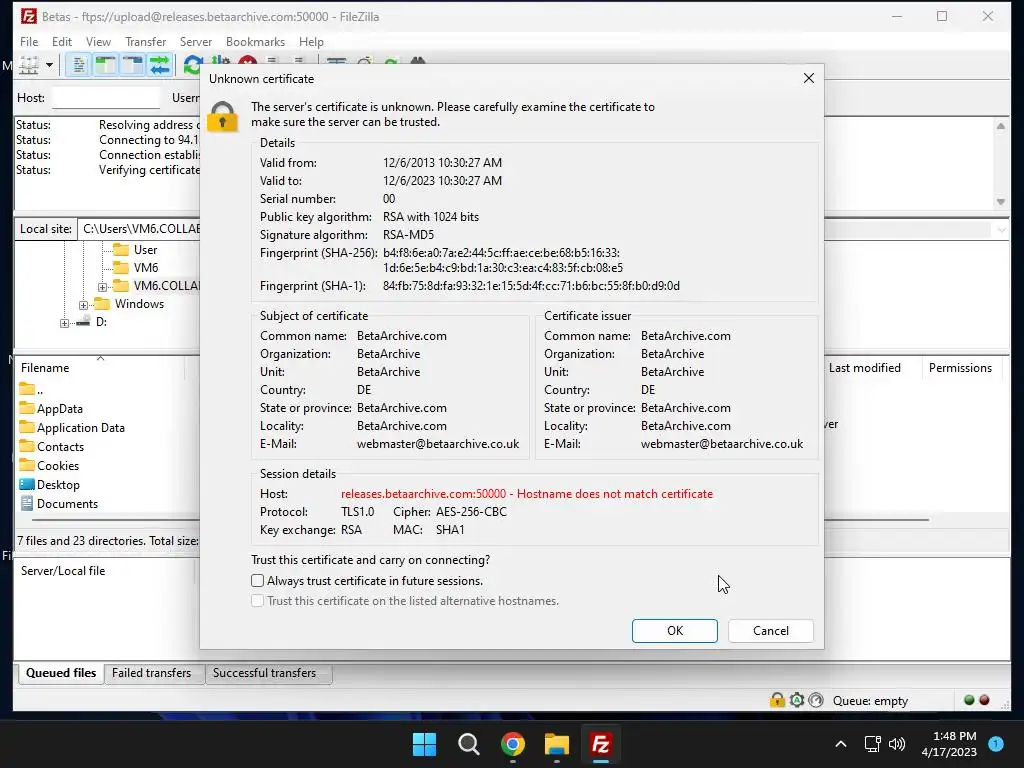Enable Always trust certificate in future sessions
The image size is (1024, 768).
[257, 581]
